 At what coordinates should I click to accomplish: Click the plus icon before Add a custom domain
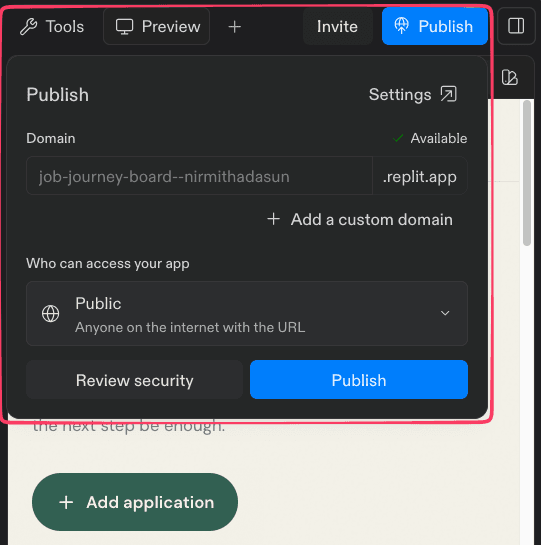coord(274,219)
